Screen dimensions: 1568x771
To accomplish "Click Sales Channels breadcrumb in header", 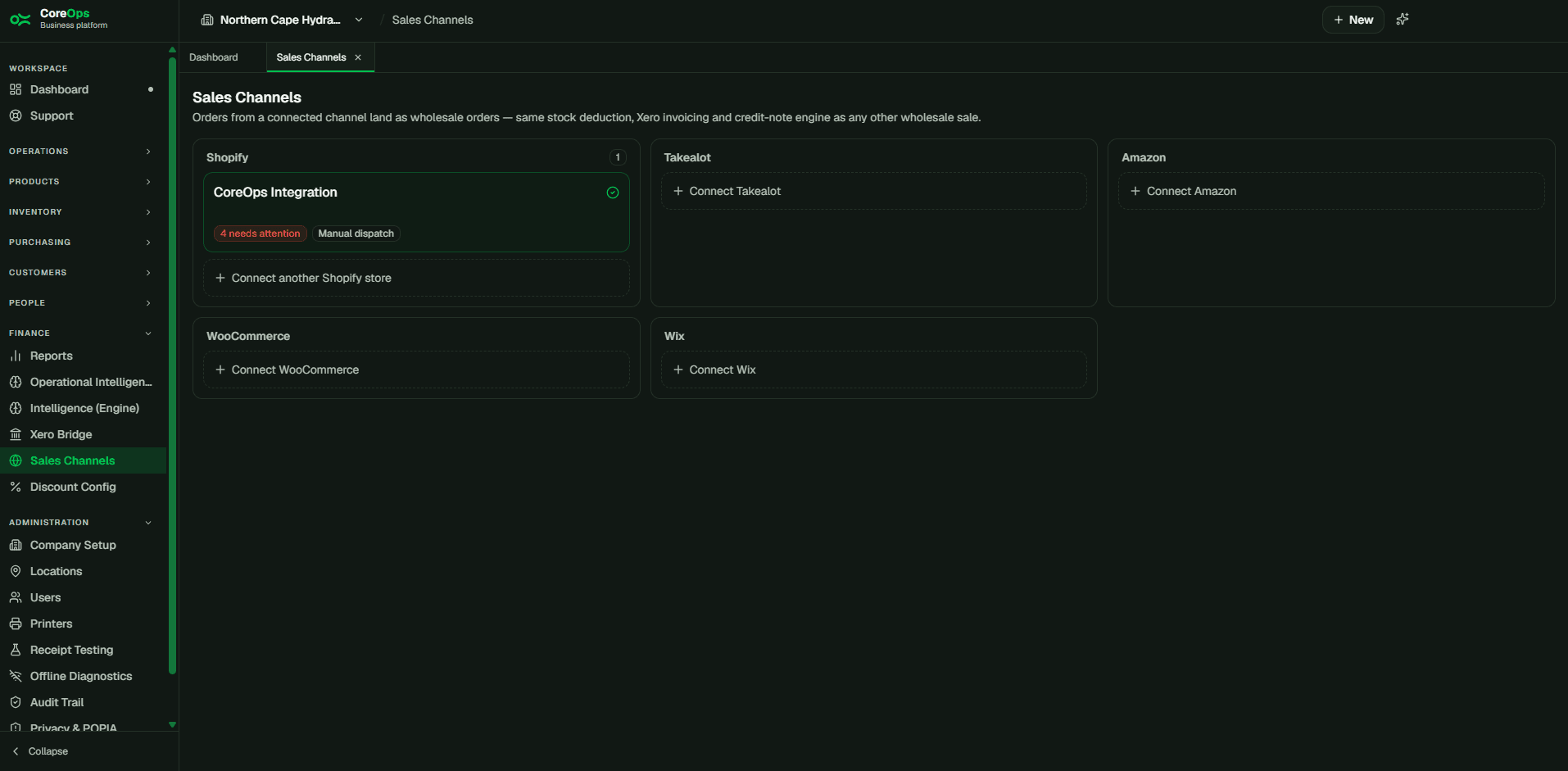I will 433,20.
